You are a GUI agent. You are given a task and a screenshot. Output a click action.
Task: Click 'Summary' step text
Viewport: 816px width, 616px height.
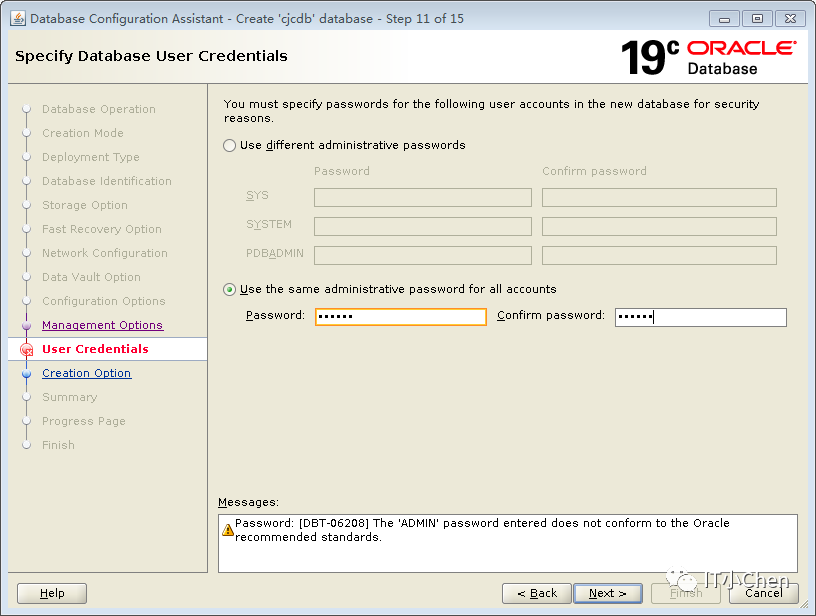tap(70, 397)
